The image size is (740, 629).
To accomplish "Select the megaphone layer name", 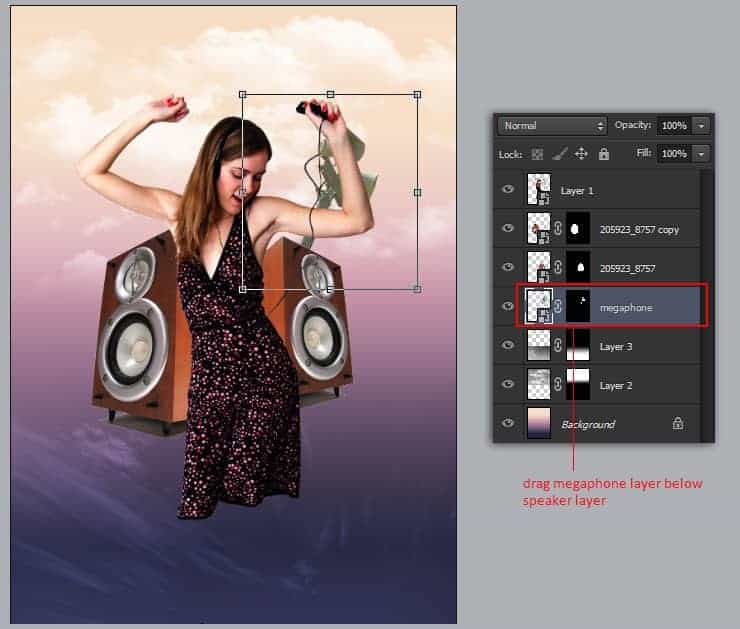I will tap(626, 308).
